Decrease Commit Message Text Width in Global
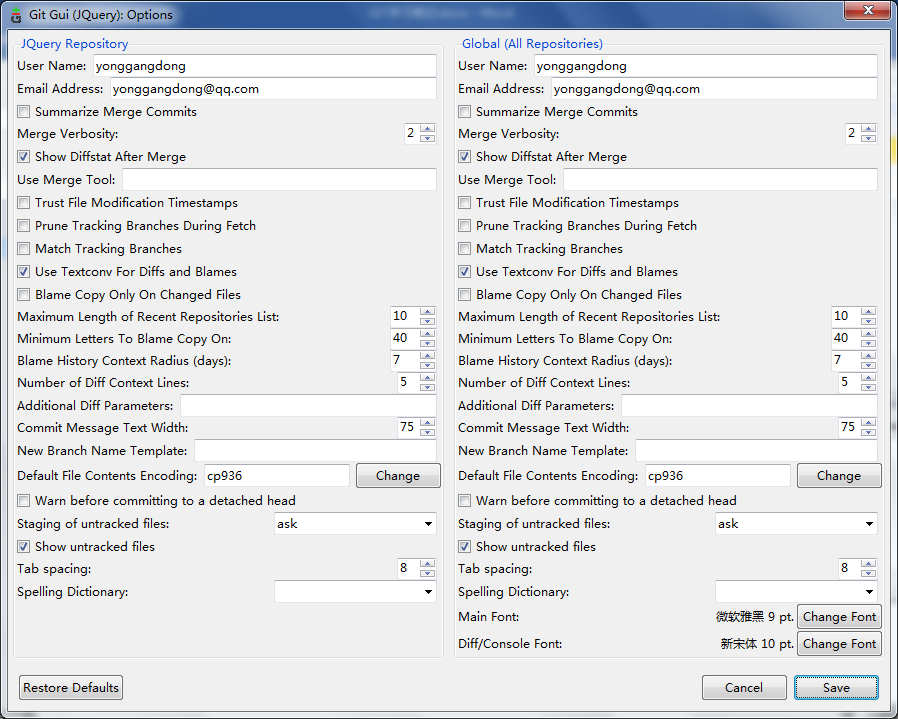The image size is (898, 719). pos(868,432)
